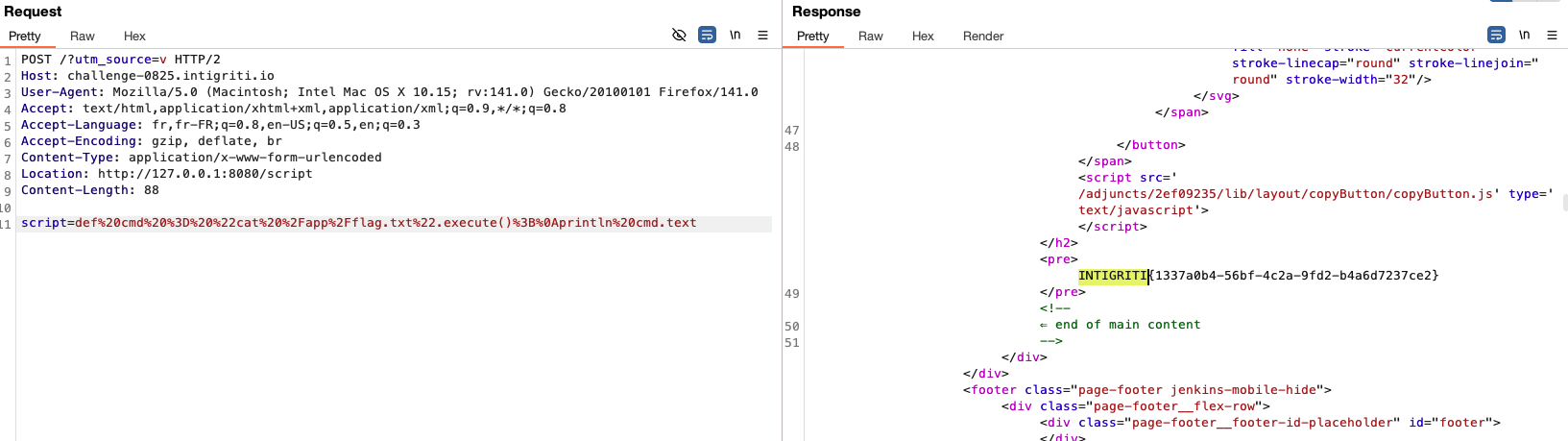Toggle the Request hide-characters eye icon

point(679,36)
